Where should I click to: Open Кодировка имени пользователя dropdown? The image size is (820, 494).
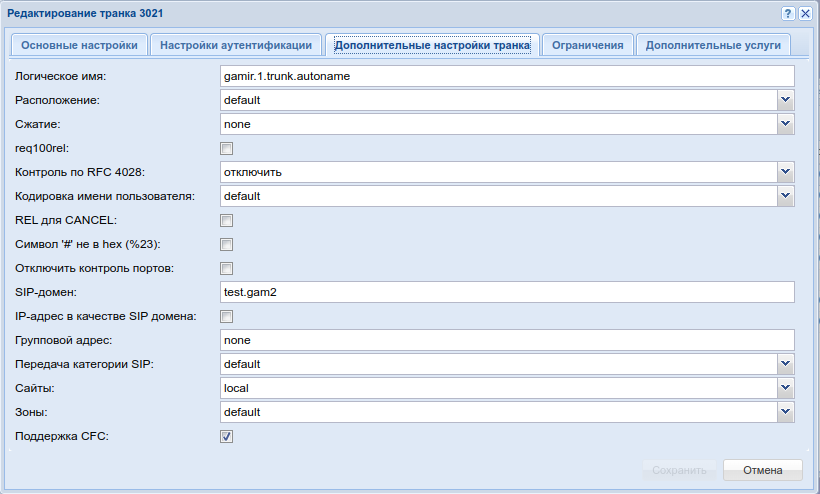(785, 196)
